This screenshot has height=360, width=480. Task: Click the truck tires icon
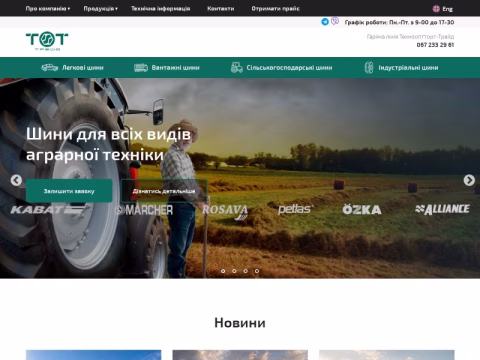[141, 68]
